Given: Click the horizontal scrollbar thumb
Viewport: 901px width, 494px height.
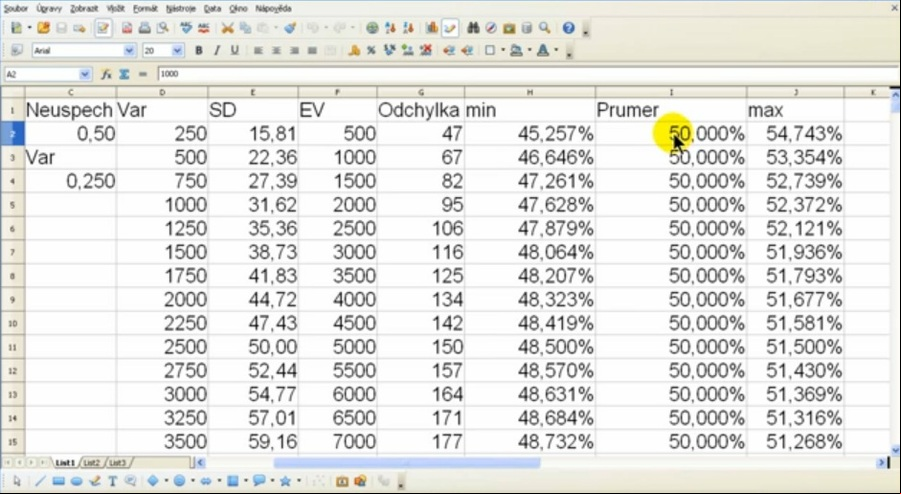Looking at the screenshot, I should pos(407,462).
